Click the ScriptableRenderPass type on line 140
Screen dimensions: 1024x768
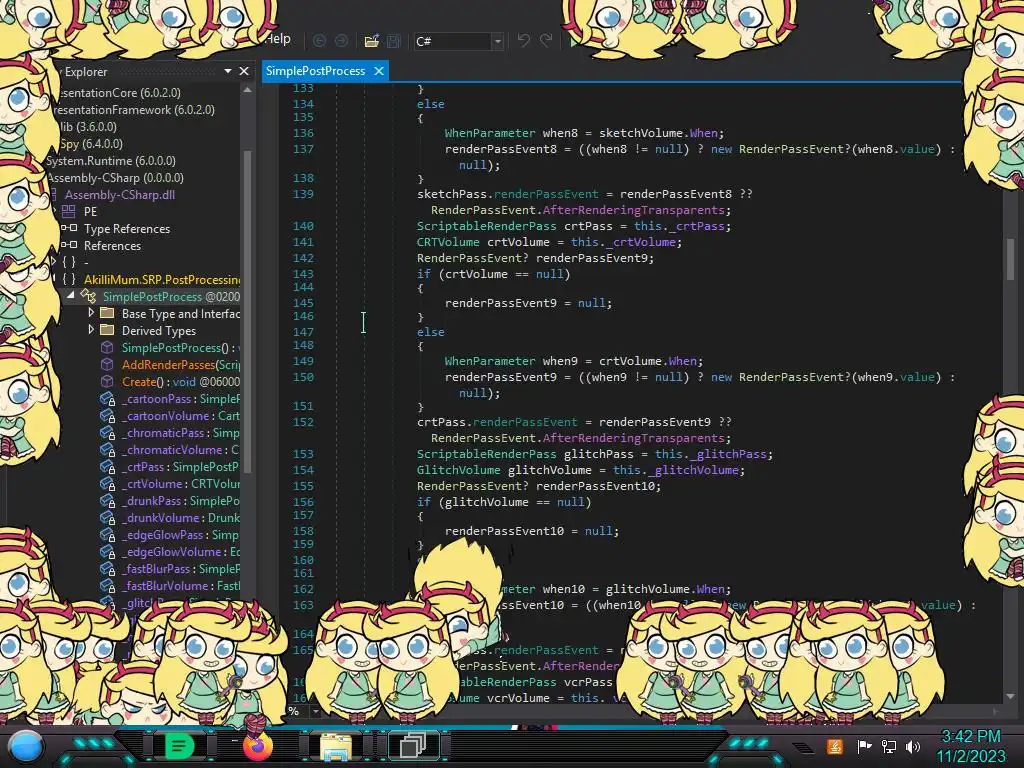[487, 226]
